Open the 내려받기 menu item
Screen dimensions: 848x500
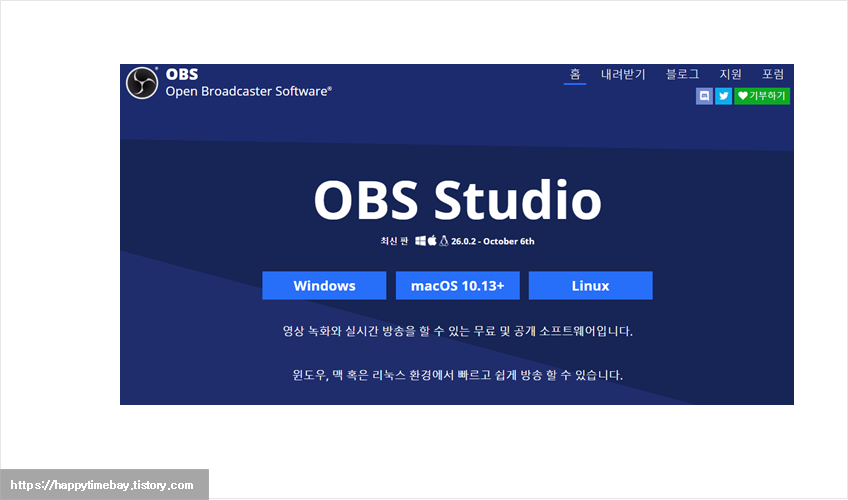[x=623, y=74]
